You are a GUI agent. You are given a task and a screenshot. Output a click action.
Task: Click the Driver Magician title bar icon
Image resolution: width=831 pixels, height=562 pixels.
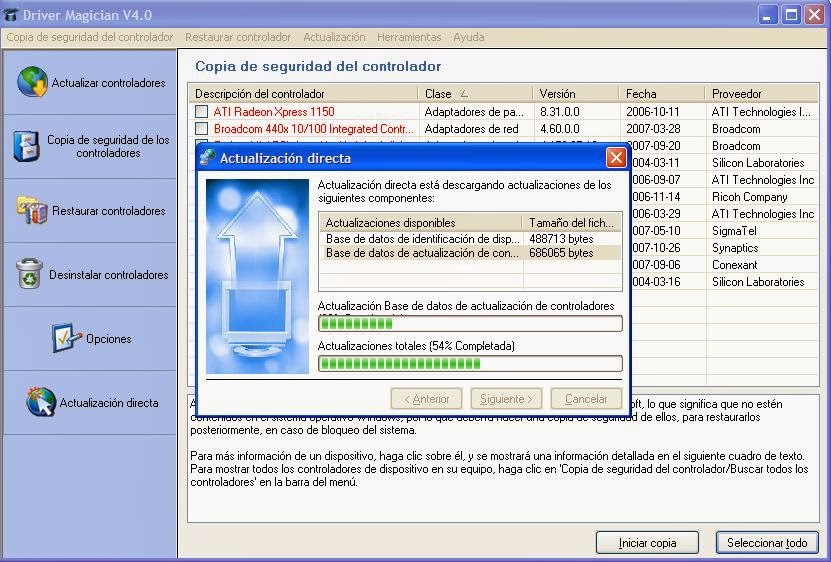coord(12,15)
